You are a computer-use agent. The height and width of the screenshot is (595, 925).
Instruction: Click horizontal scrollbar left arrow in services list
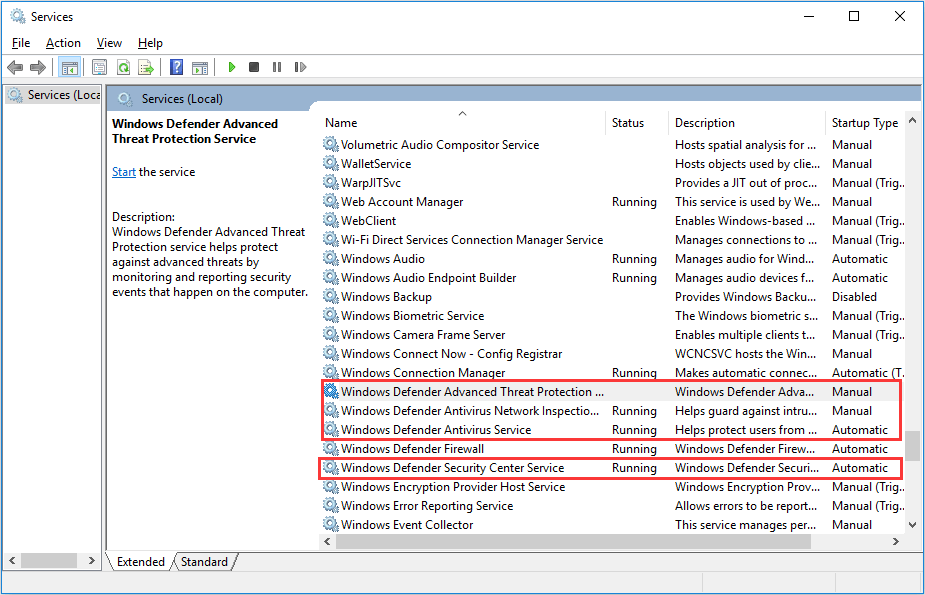[327, 541]
